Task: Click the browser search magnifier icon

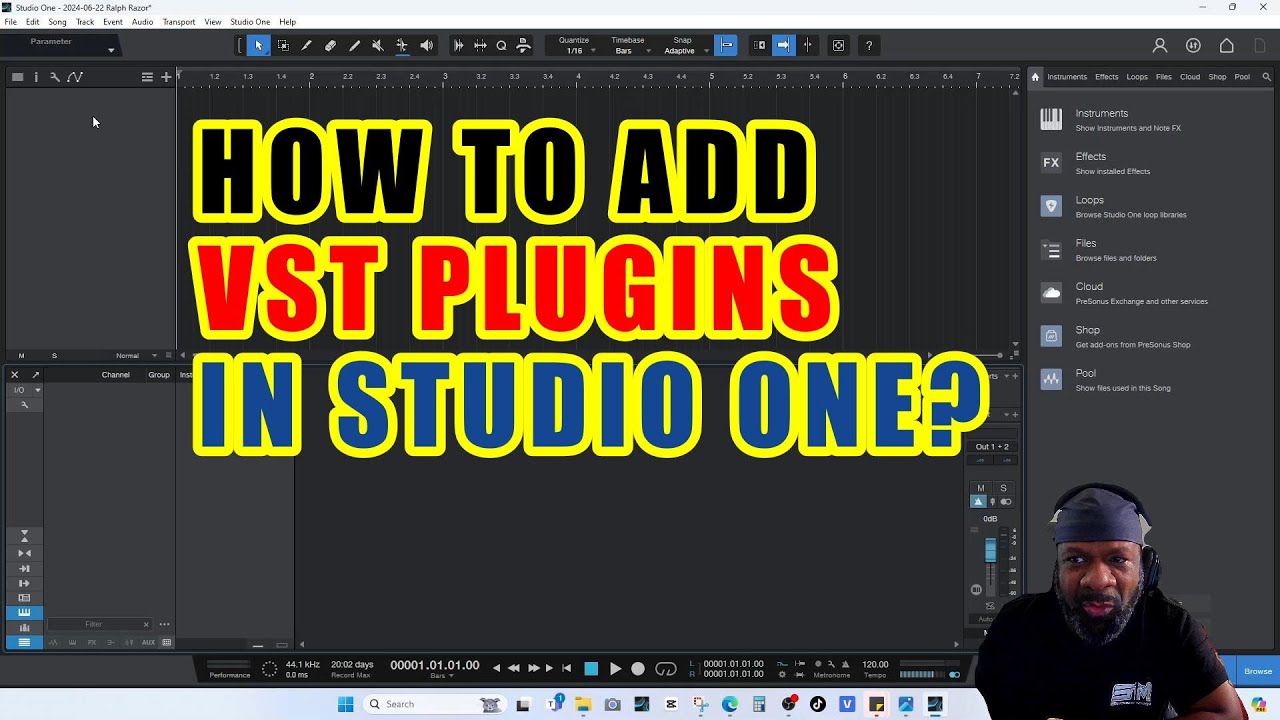Action: coord(1267,77)
